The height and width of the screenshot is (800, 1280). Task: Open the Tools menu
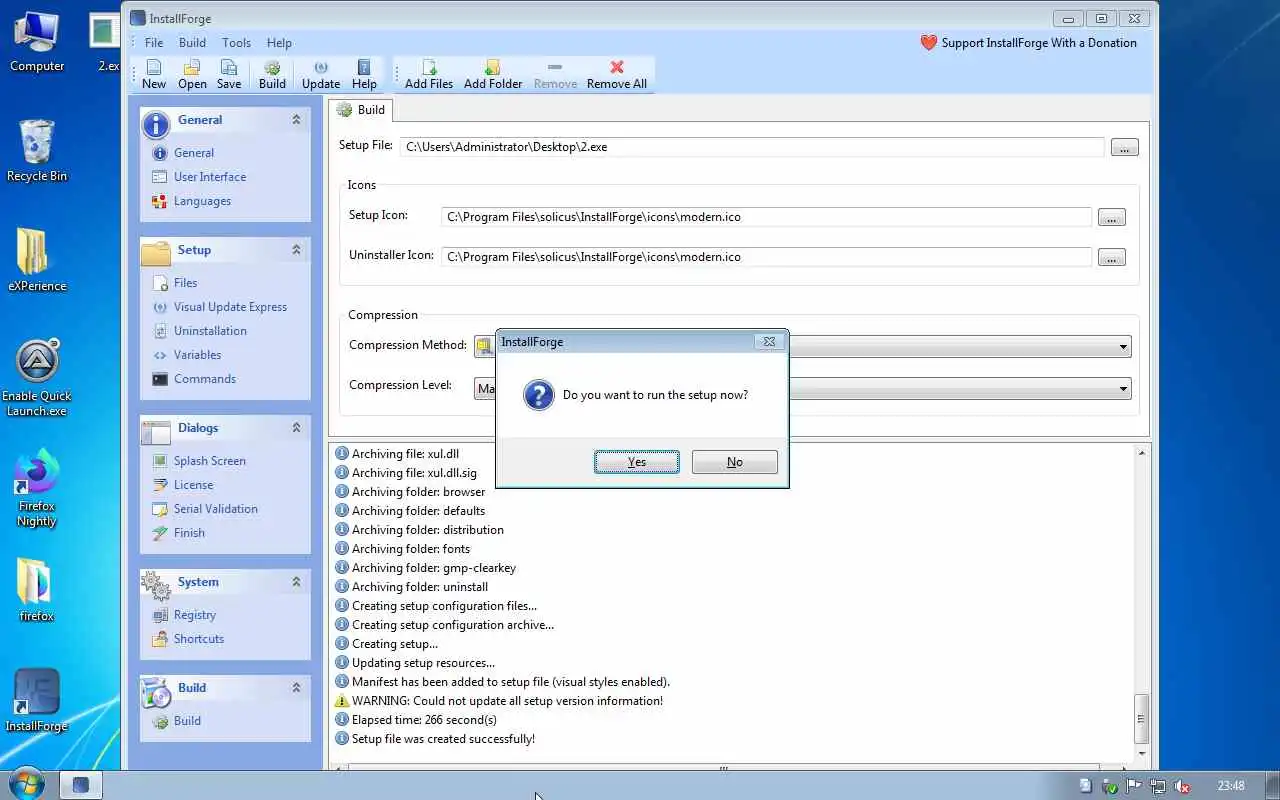click(x=236, y=43)
